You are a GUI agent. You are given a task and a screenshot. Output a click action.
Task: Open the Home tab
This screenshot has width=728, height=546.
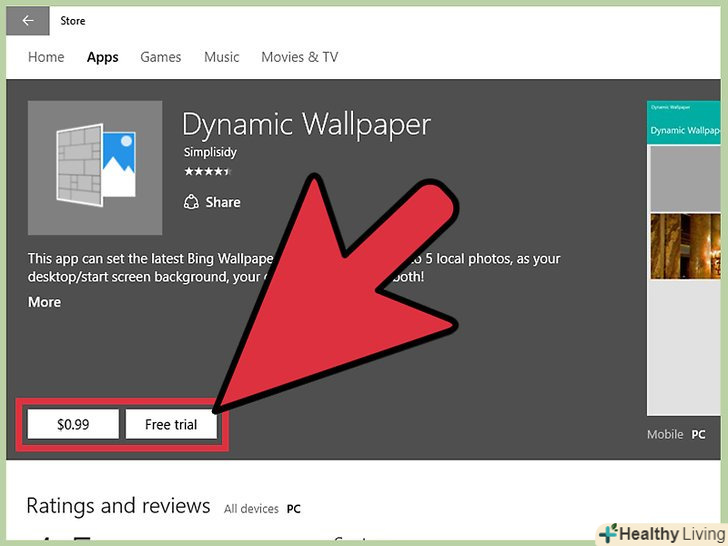[46, 57]
